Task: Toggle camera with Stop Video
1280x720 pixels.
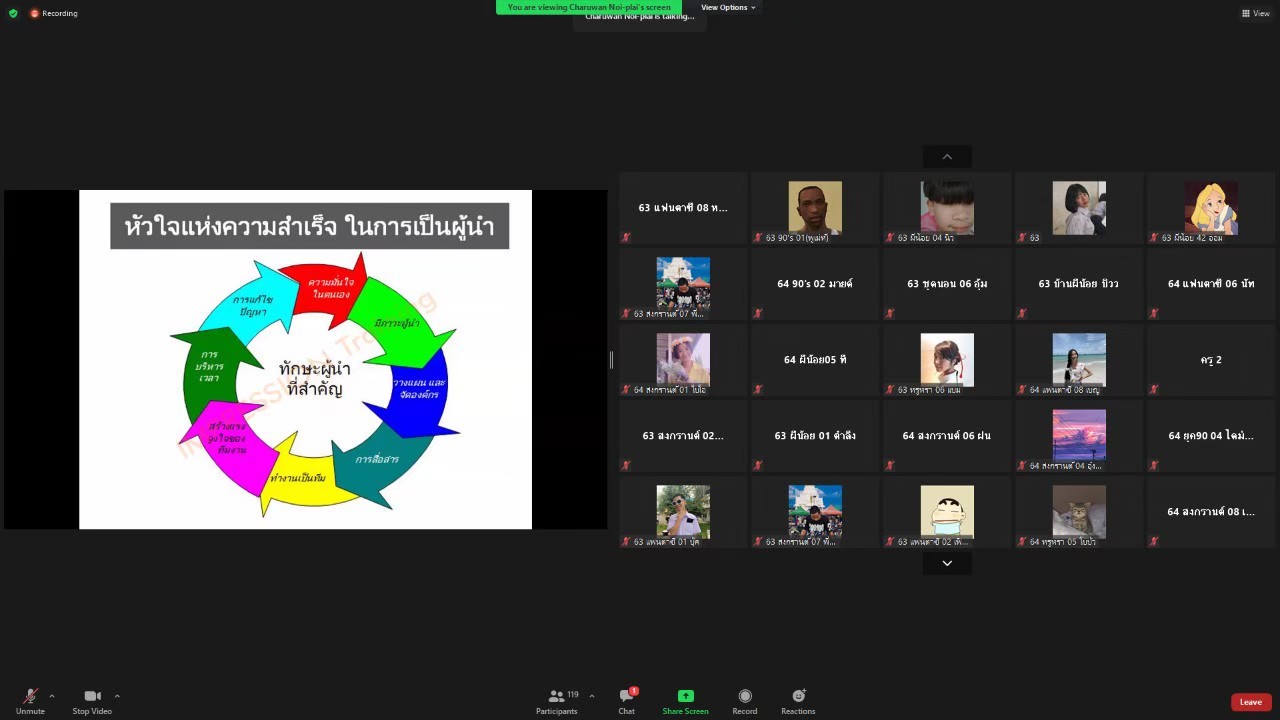Action: pyautogui.click(x=92, y=696)
